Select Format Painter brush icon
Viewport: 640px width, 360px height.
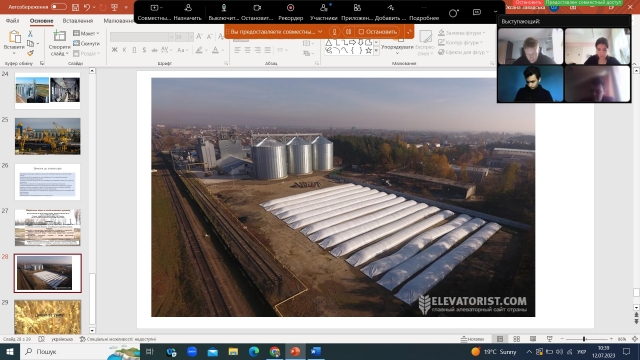tap(30, 53)
